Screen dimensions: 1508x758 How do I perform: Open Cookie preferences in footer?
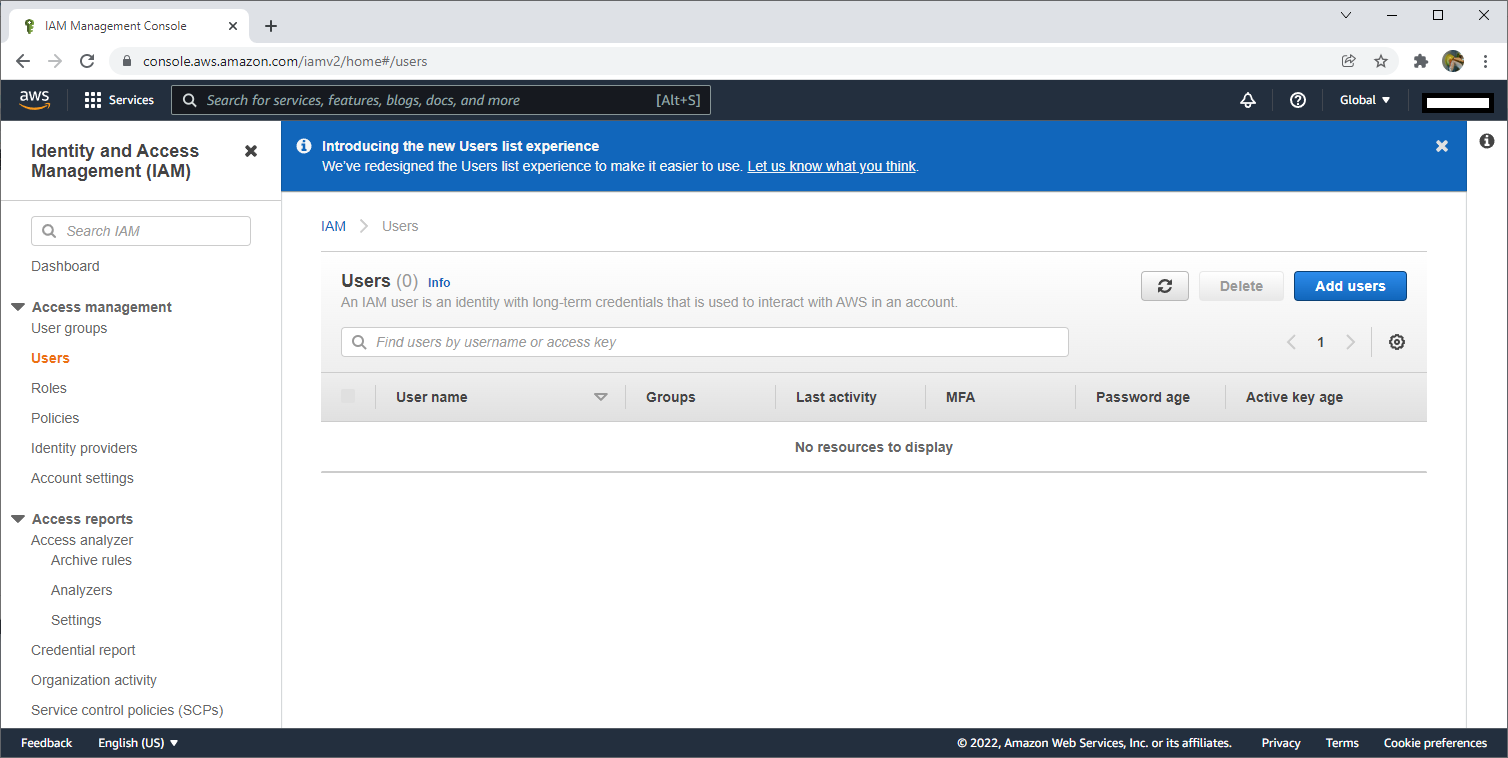tap(1435, 743)
